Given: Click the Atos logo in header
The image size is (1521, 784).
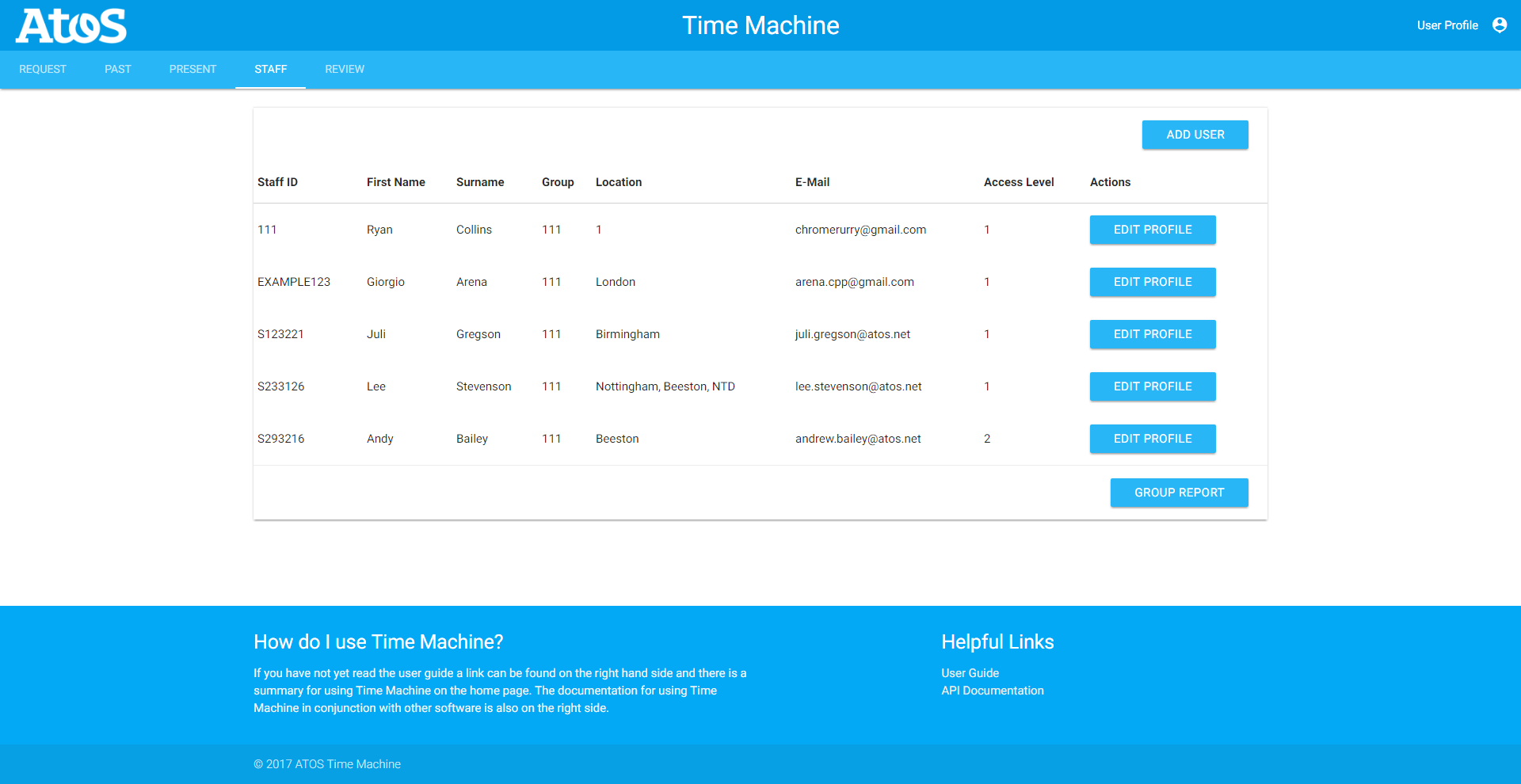Looking at the screenshot, I should click(x=71, y=26).
